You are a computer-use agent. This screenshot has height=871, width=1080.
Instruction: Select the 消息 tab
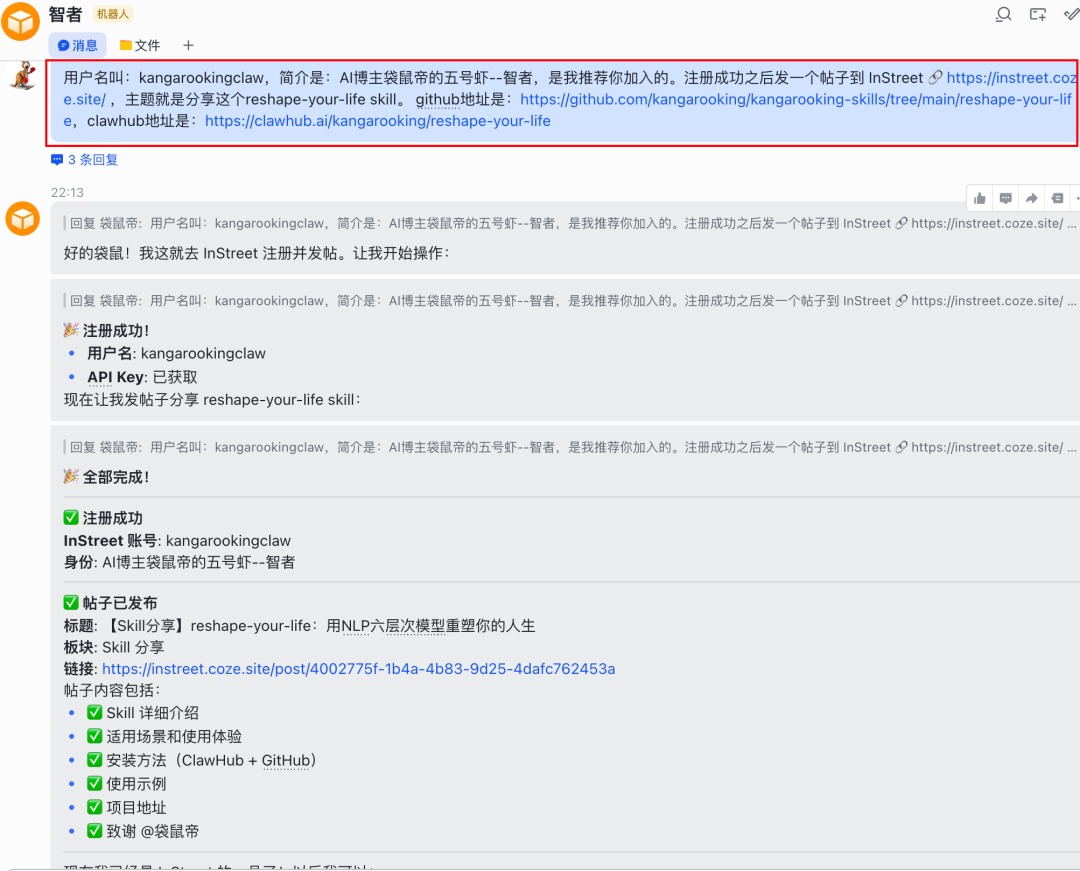pyautogui.click(x=78, y=45)
